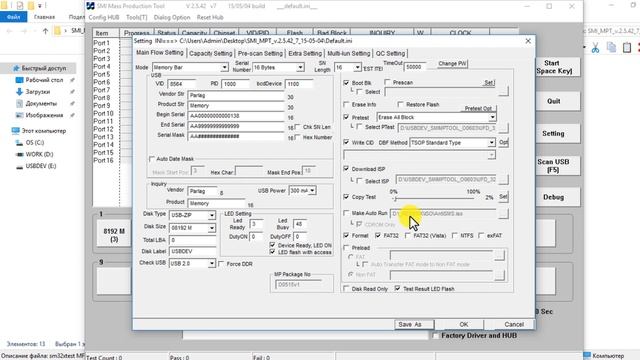Image resolution: width=640 pixels, height=360 pixels.
Task: Switch to QC Setting tab
Action: click(x=390, y=53)
